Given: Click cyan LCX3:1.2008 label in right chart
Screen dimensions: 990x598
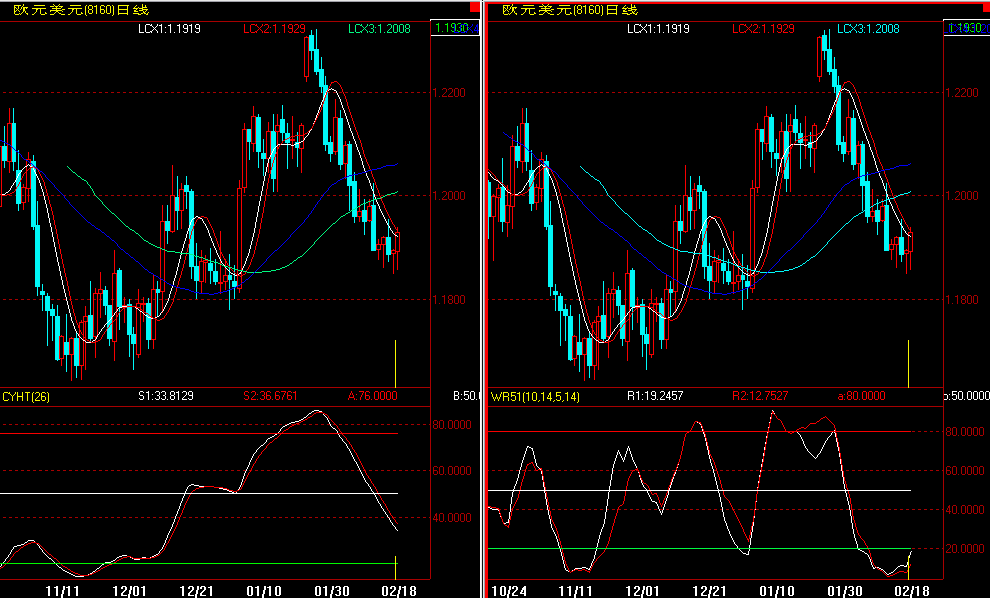Looking at the screenshot, I should [x=868, y=28].
